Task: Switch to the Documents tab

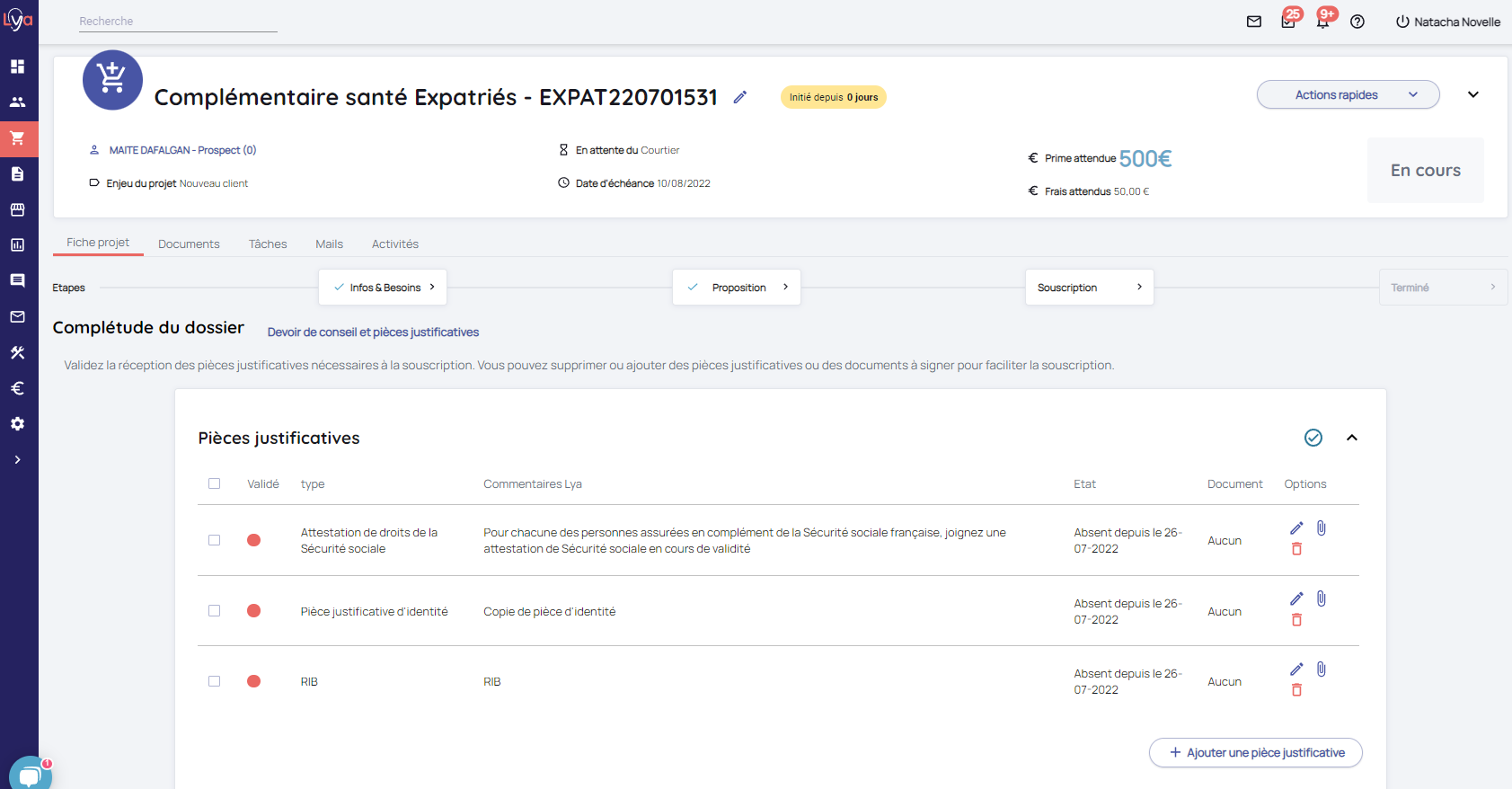Action: point(189,244)
